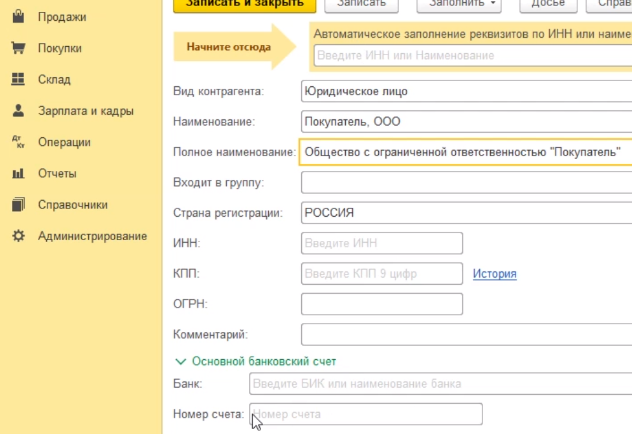Click the Справочники books icon
This screenshot has width=632, height=434.
(18, 205)
